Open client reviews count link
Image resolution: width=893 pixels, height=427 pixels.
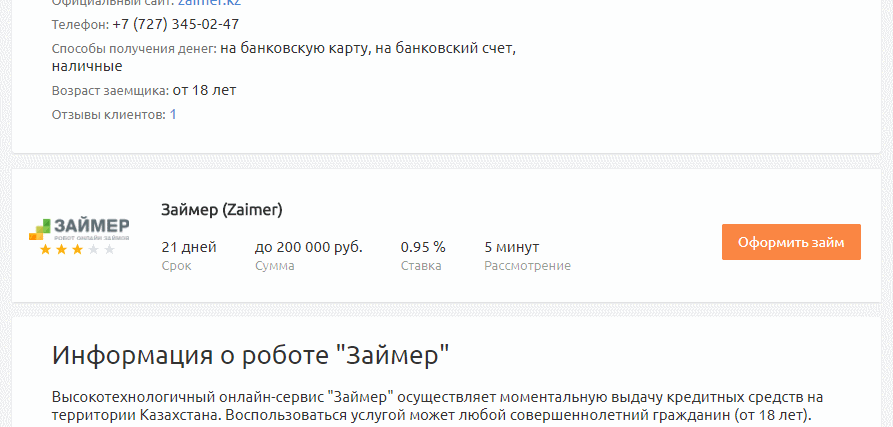pos(173,114)
